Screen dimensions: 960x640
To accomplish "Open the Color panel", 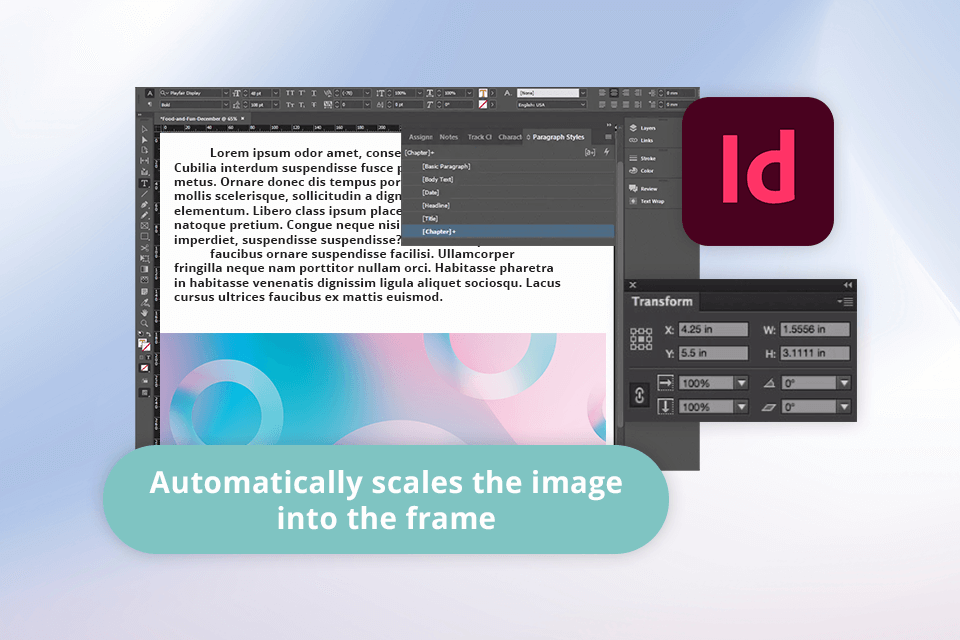I will (x=642, y=170).
